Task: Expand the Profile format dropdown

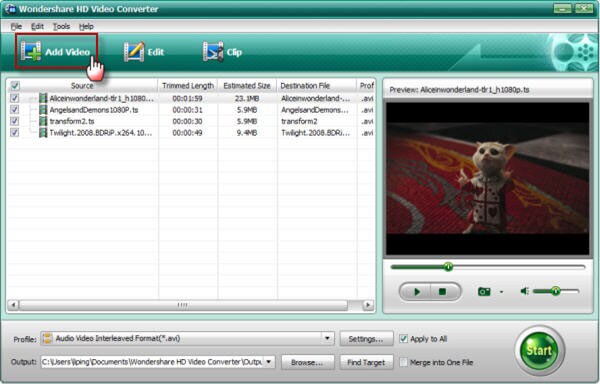Action: tap(327, 338)
